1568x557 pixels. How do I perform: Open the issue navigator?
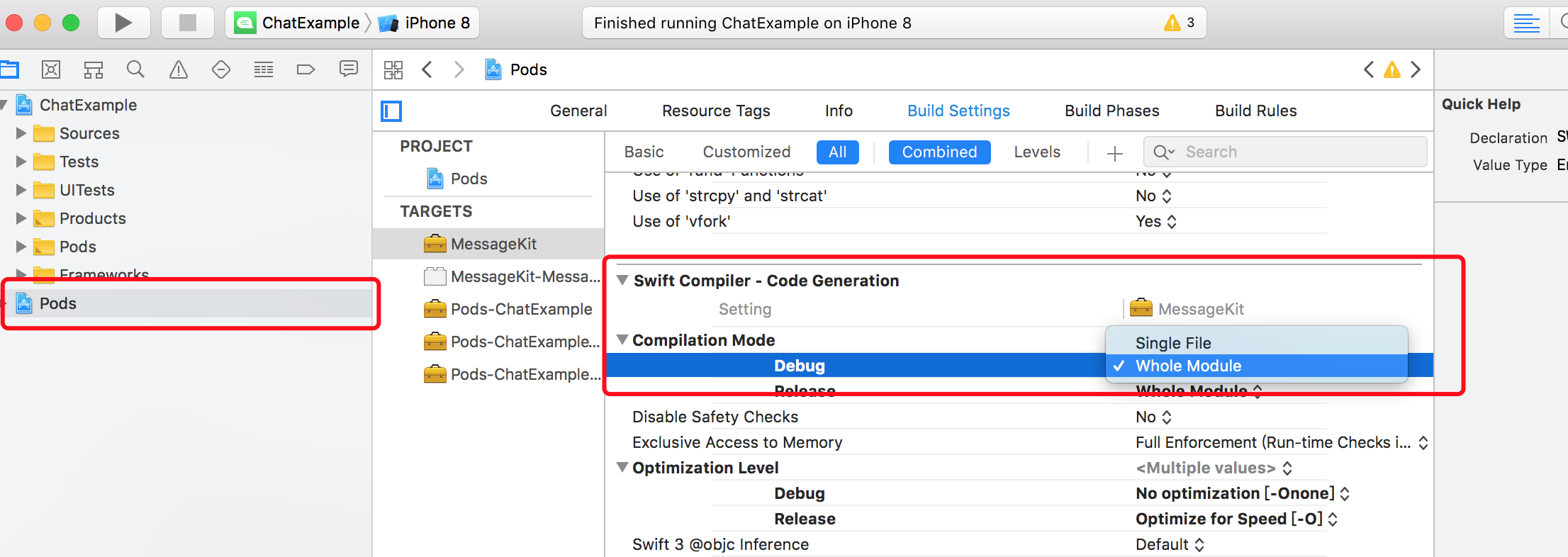[x=179, y=69]
